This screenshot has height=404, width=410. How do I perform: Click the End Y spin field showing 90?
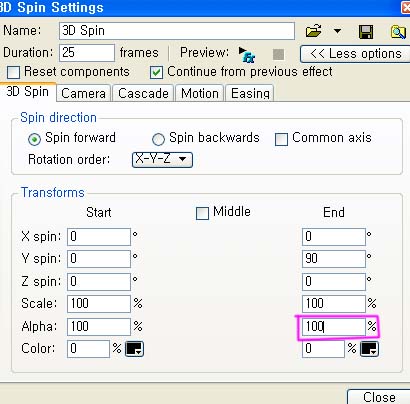point(334,259)
